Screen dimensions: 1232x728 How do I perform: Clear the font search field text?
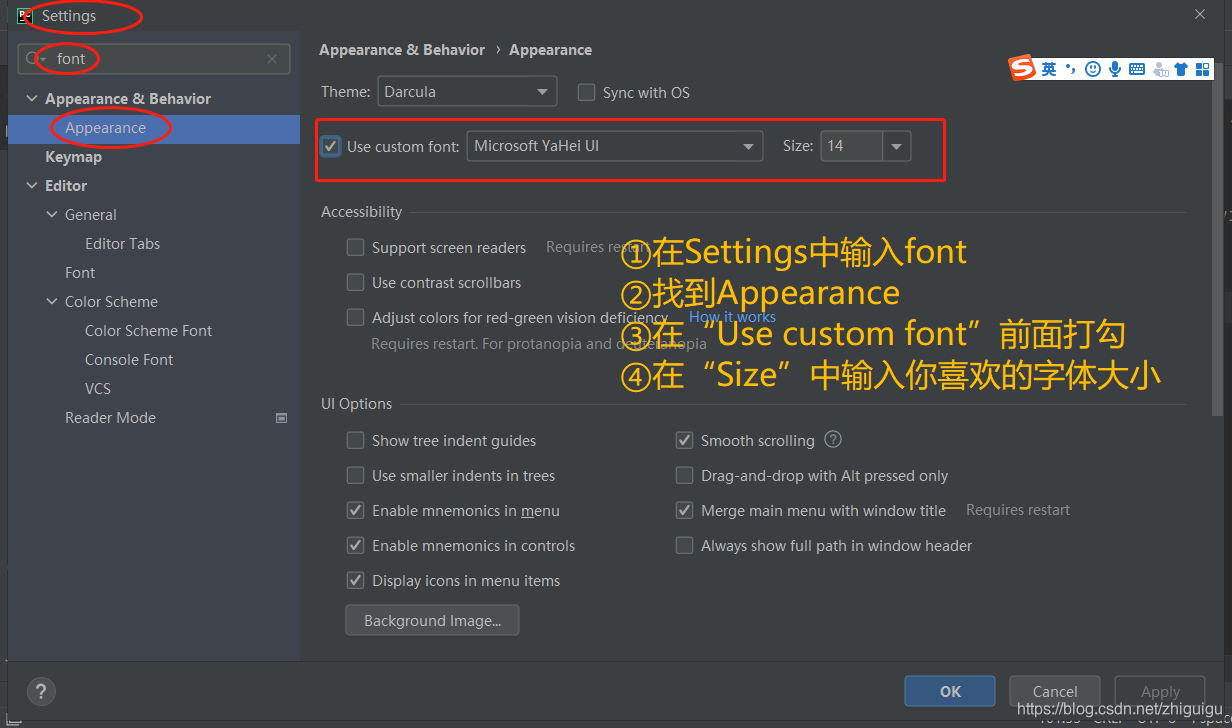272,59
